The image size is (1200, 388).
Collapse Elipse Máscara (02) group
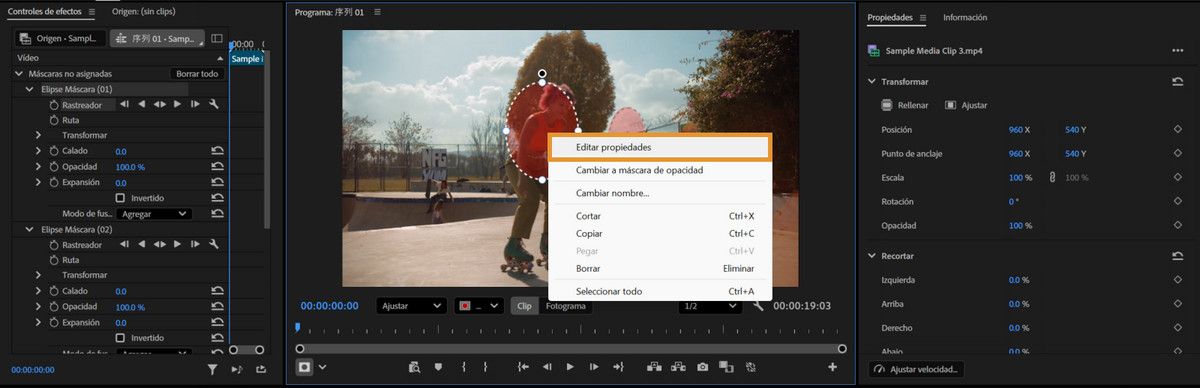click(x=30, y=229)
